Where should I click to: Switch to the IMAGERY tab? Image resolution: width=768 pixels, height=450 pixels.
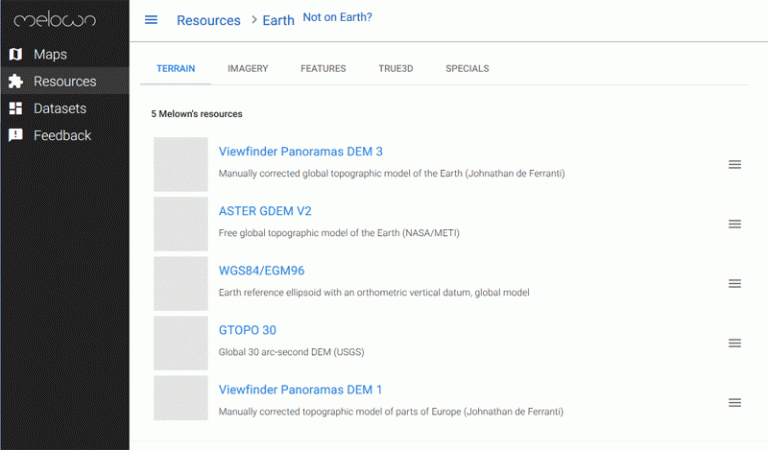click(248, 69)
